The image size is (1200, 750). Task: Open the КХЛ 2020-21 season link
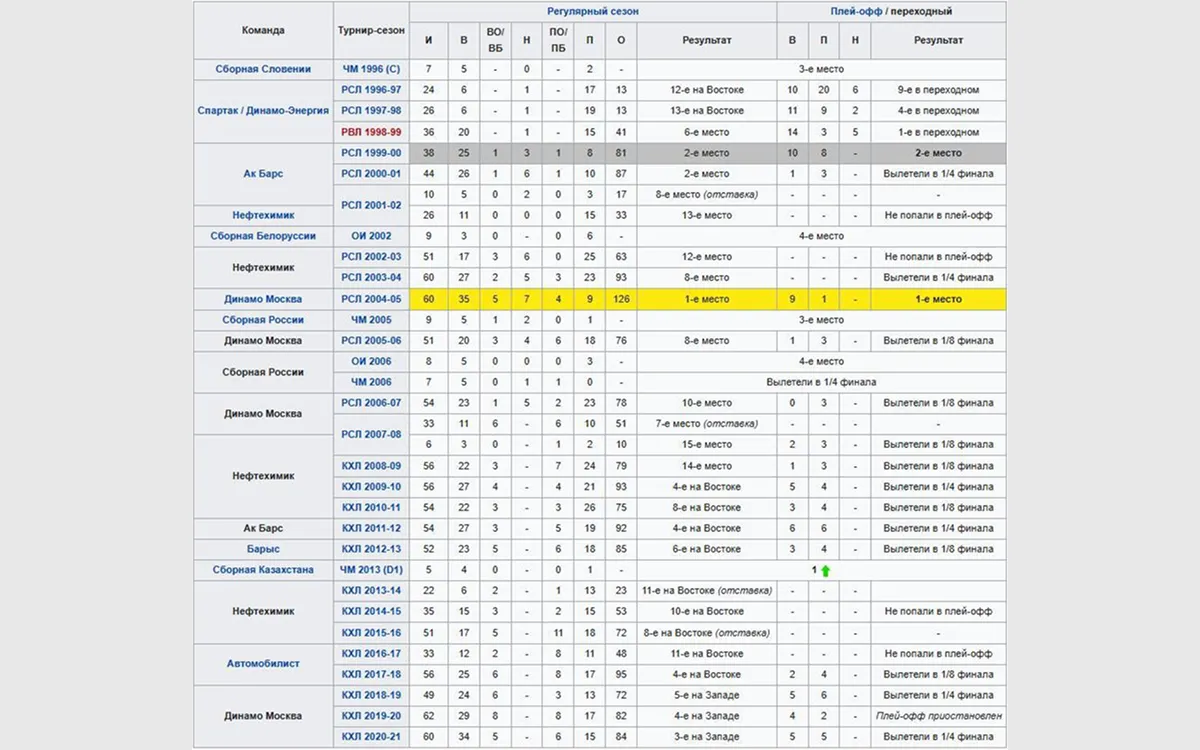click(x=371, y=737)
